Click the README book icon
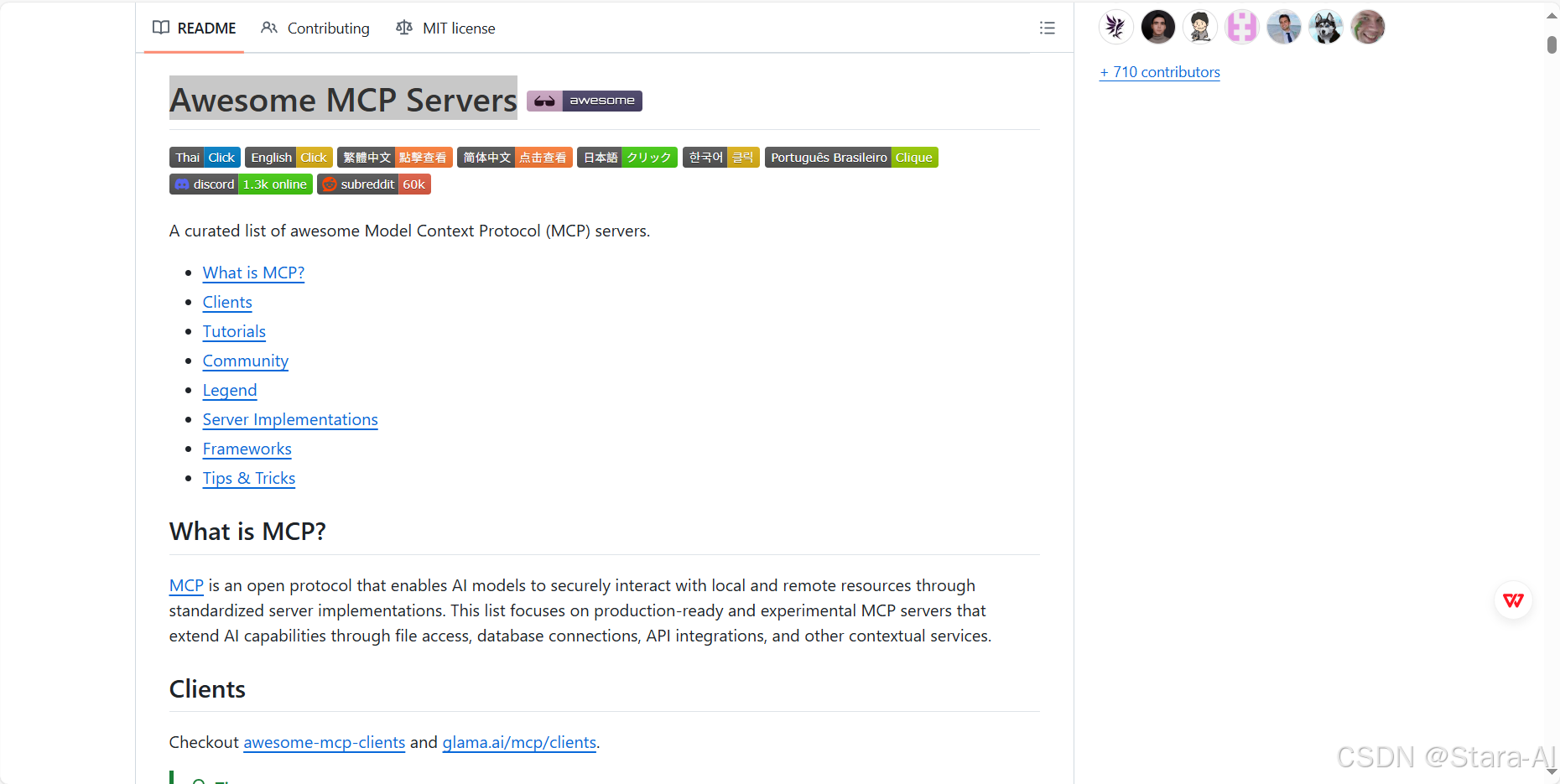Image resolution: width=1560 pixels, height=784 pixels. [161, 28]
